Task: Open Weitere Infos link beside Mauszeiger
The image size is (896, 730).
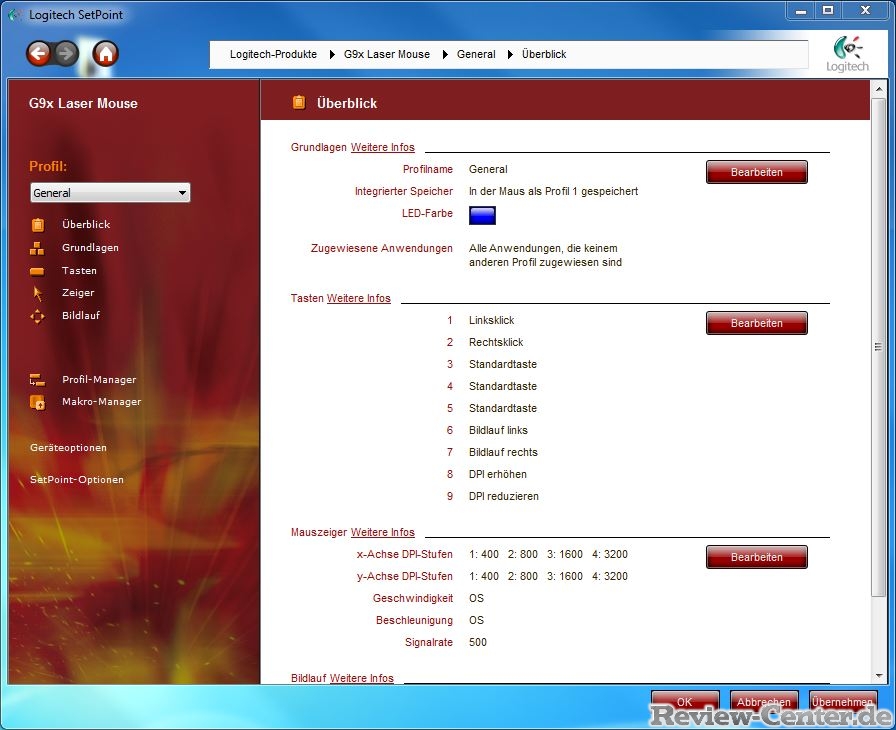Action: [383, 532]
